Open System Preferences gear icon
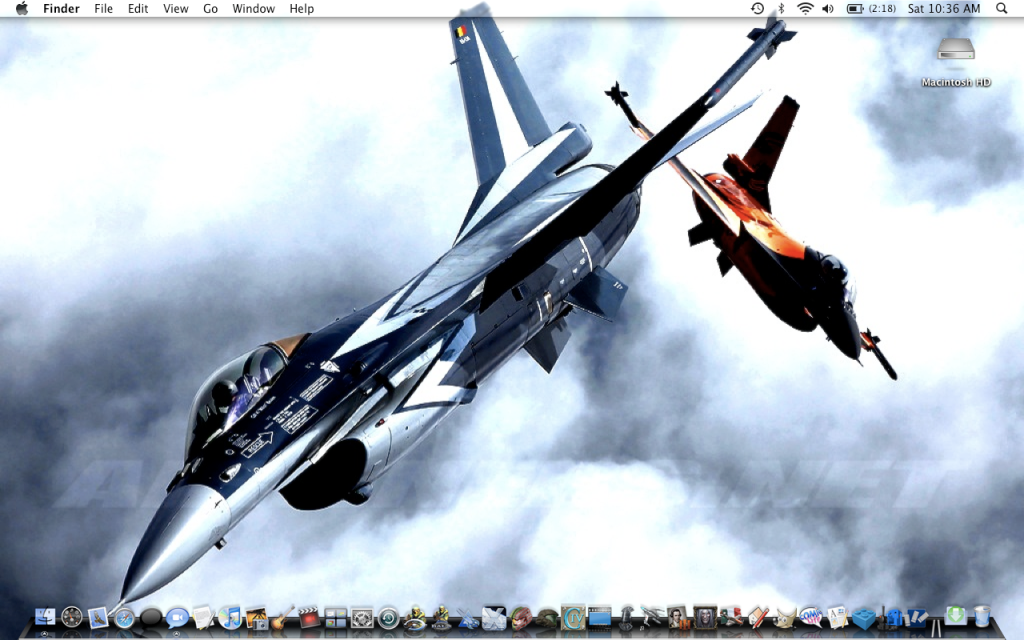 point(362,617)
